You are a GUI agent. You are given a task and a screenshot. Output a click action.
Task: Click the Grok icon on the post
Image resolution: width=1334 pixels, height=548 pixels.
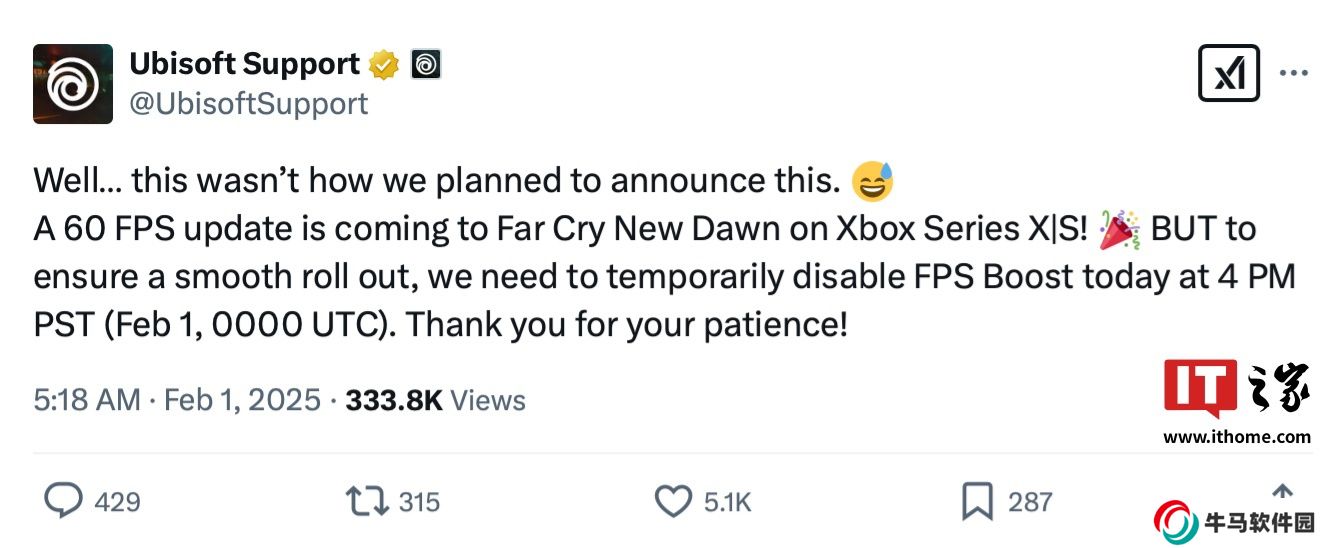(x=1229, y=74)
